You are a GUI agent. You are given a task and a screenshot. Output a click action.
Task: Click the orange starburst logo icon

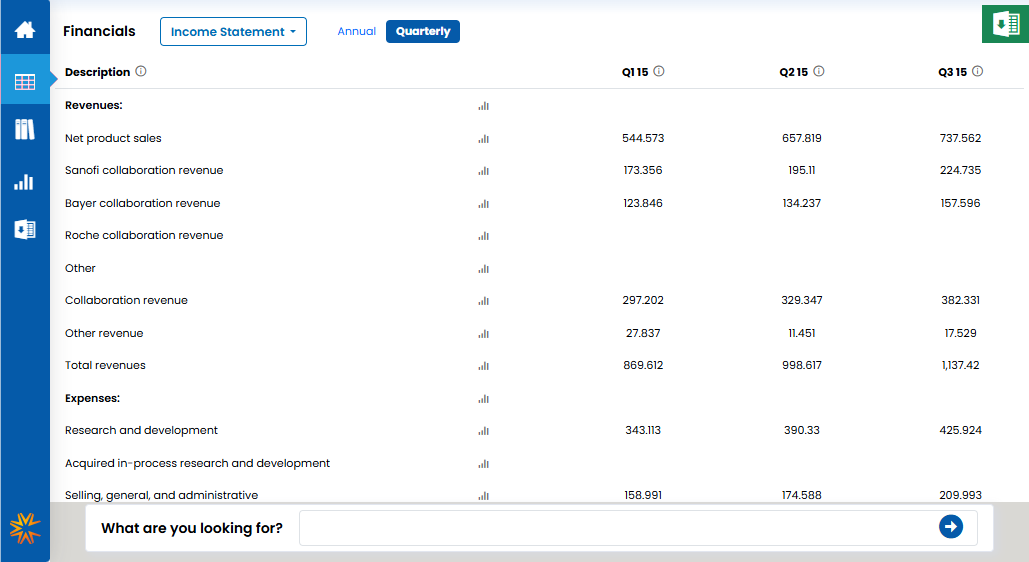point(25,528)
